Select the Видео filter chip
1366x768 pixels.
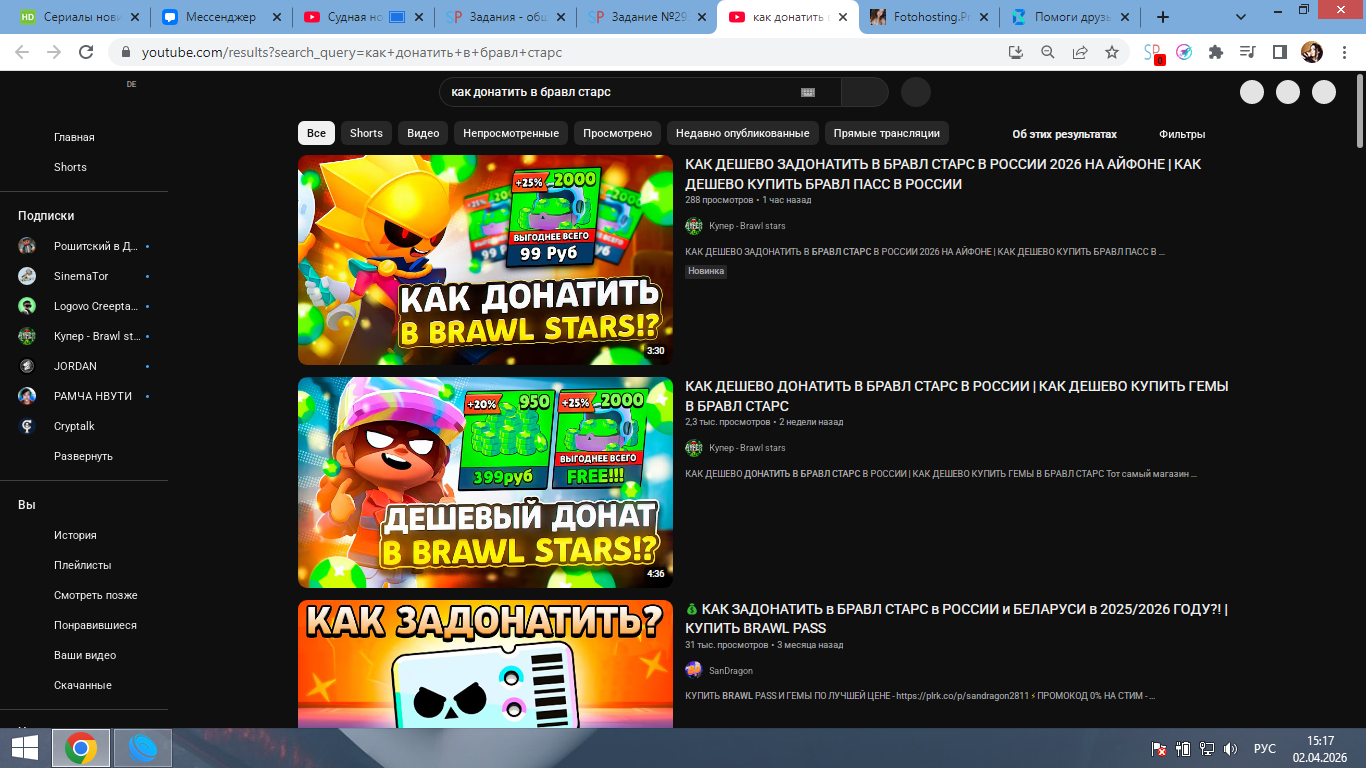point(423,133)
